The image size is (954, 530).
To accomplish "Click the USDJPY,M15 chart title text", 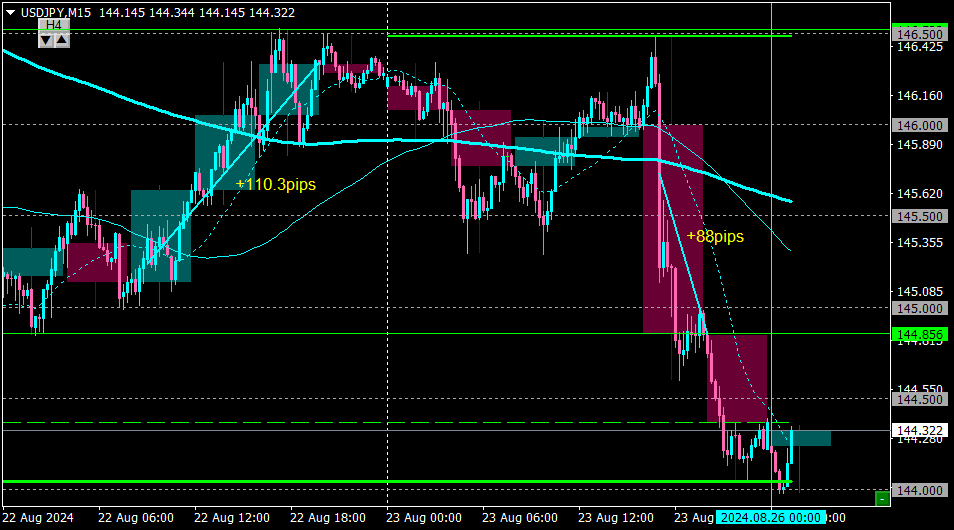I will pos(55,13).
